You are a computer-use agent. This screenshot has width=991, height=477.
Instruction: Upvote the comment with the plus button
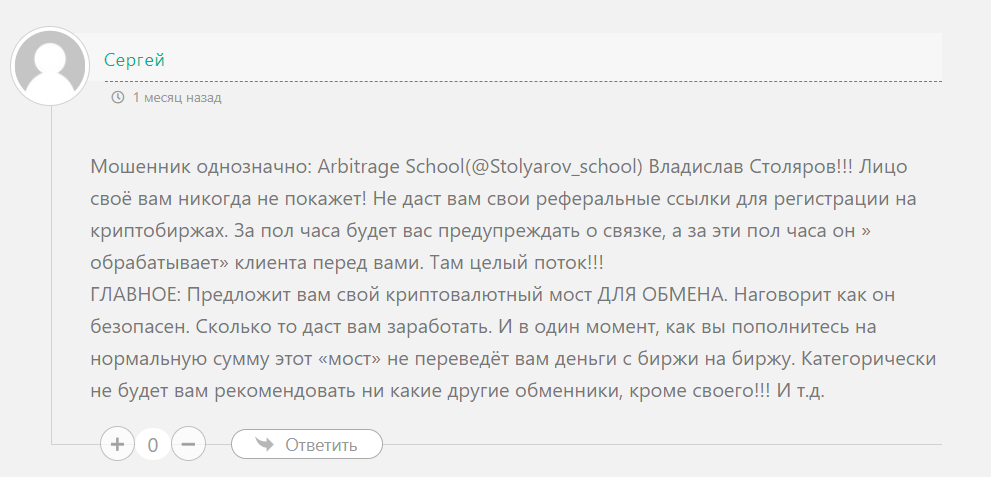tap(117, 445)
